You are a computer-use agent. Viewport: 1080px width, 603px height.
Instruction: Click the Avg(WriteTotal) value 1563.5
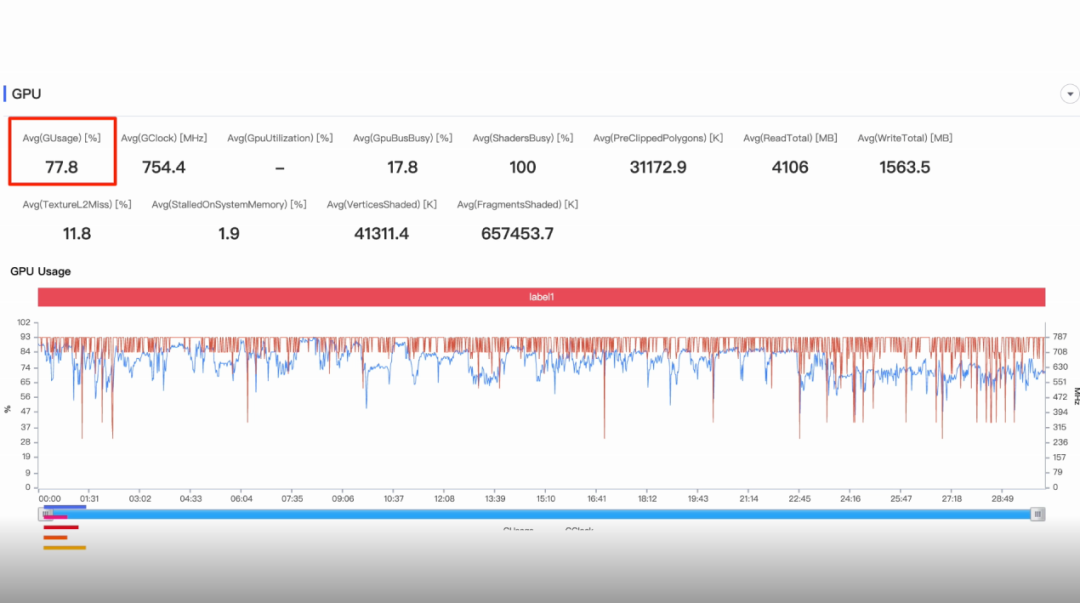point(904,167)
